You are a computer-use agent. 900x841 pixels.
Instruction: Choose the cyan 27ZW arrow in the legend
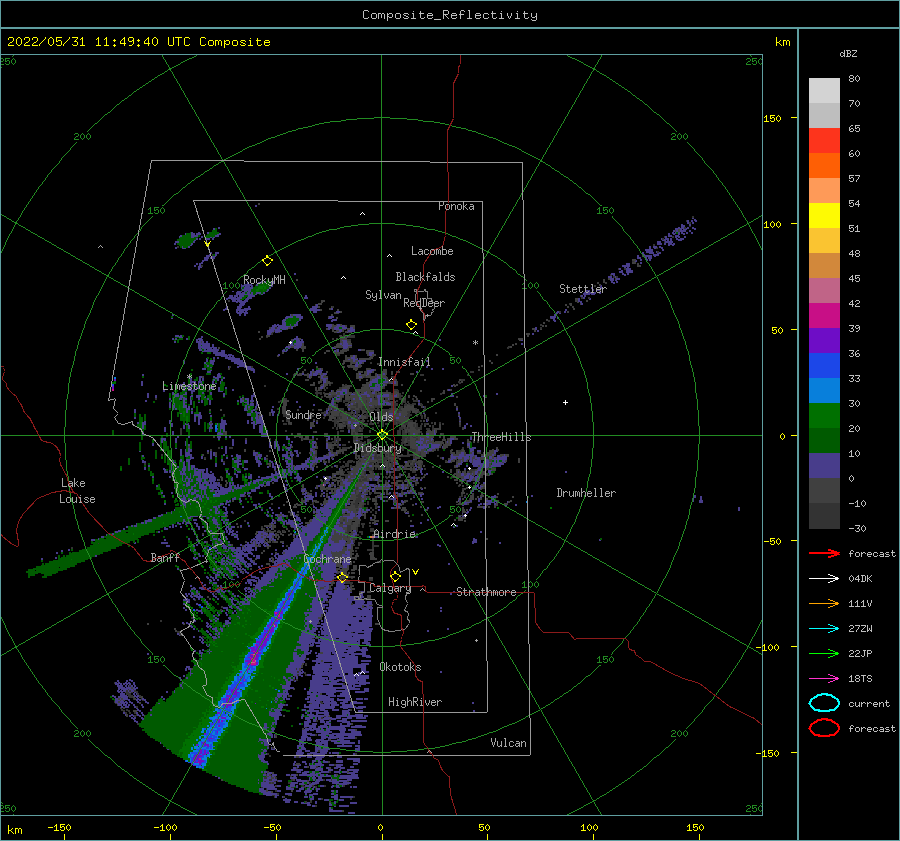[824, 629]
